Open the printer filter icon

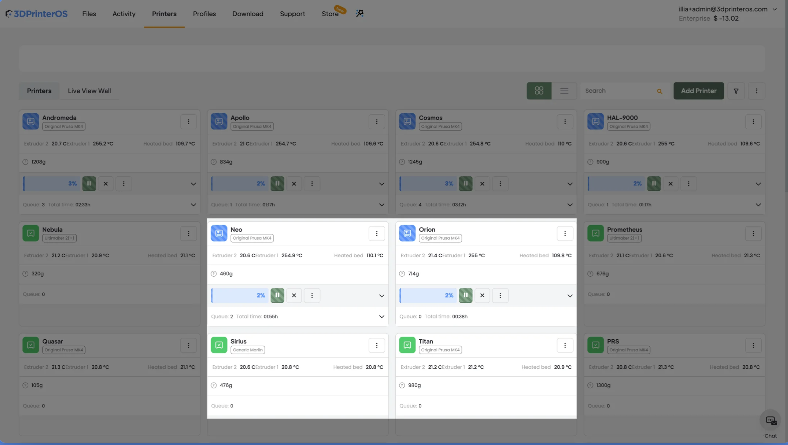[x=736, y=91]
